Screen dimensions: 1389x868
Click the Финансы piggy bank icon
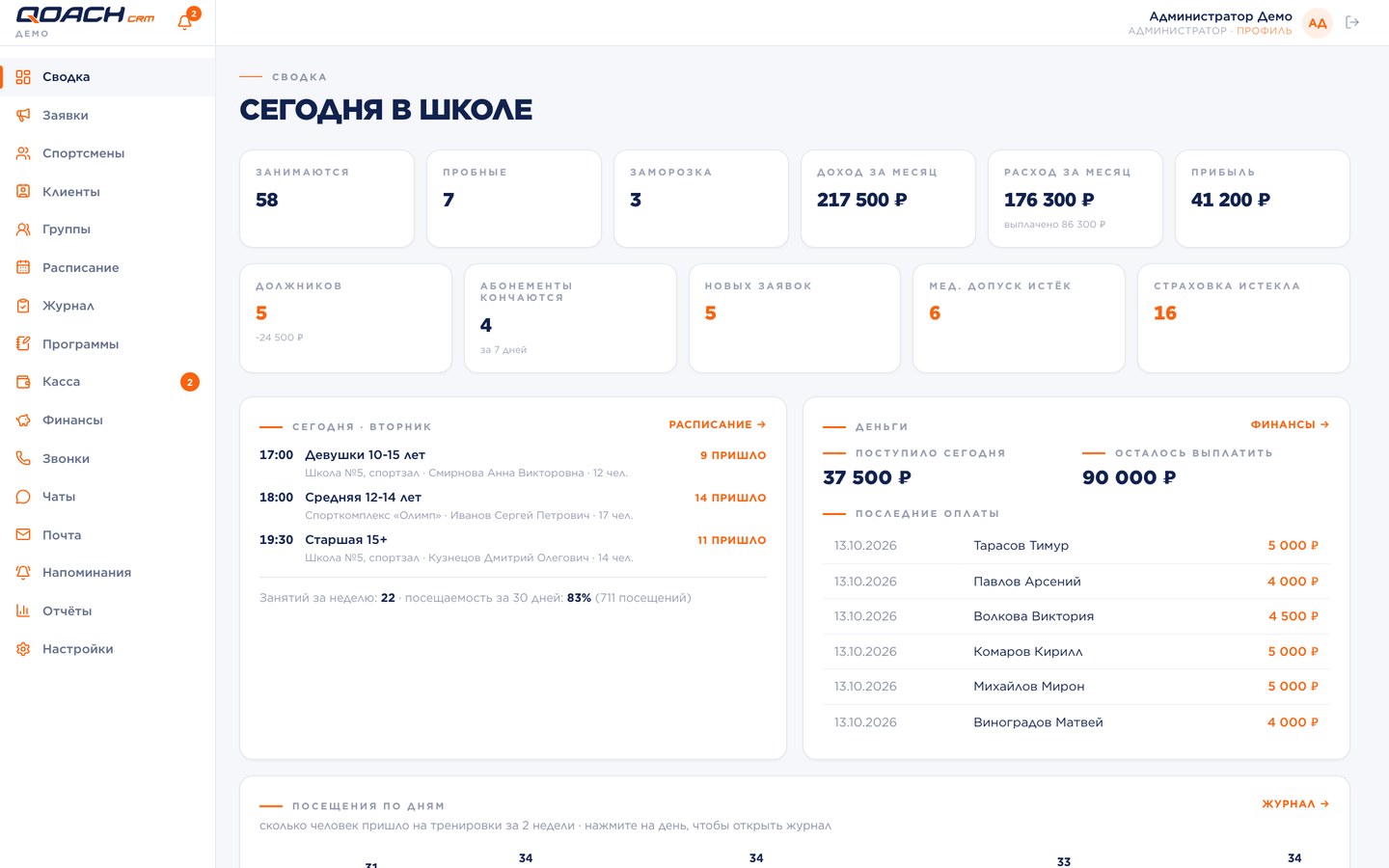[23, 420]
